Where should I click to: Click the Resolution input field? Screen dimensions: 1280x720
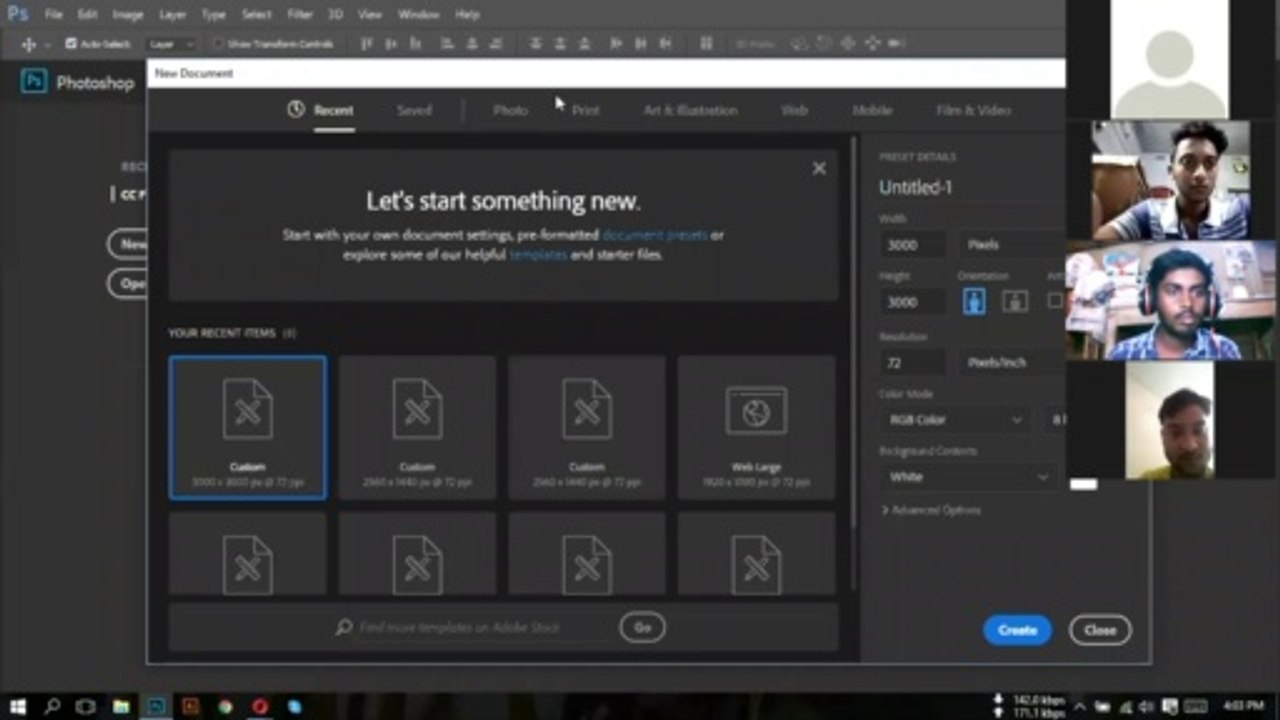[913, 362]
